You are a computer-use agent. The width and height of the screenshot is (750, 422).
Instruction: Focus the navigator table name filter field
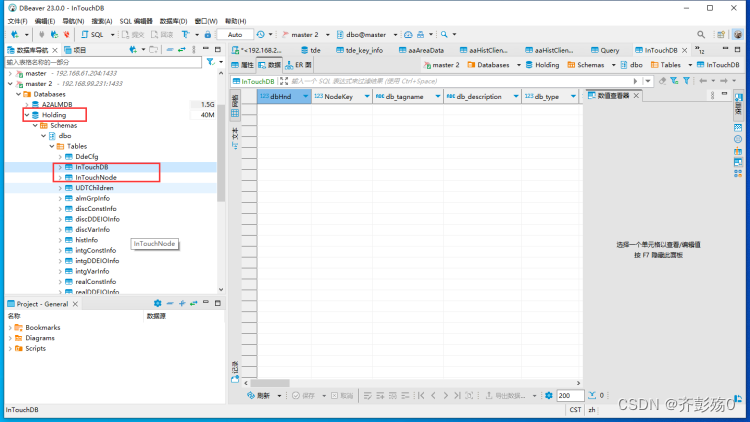[x=103, y=62]
